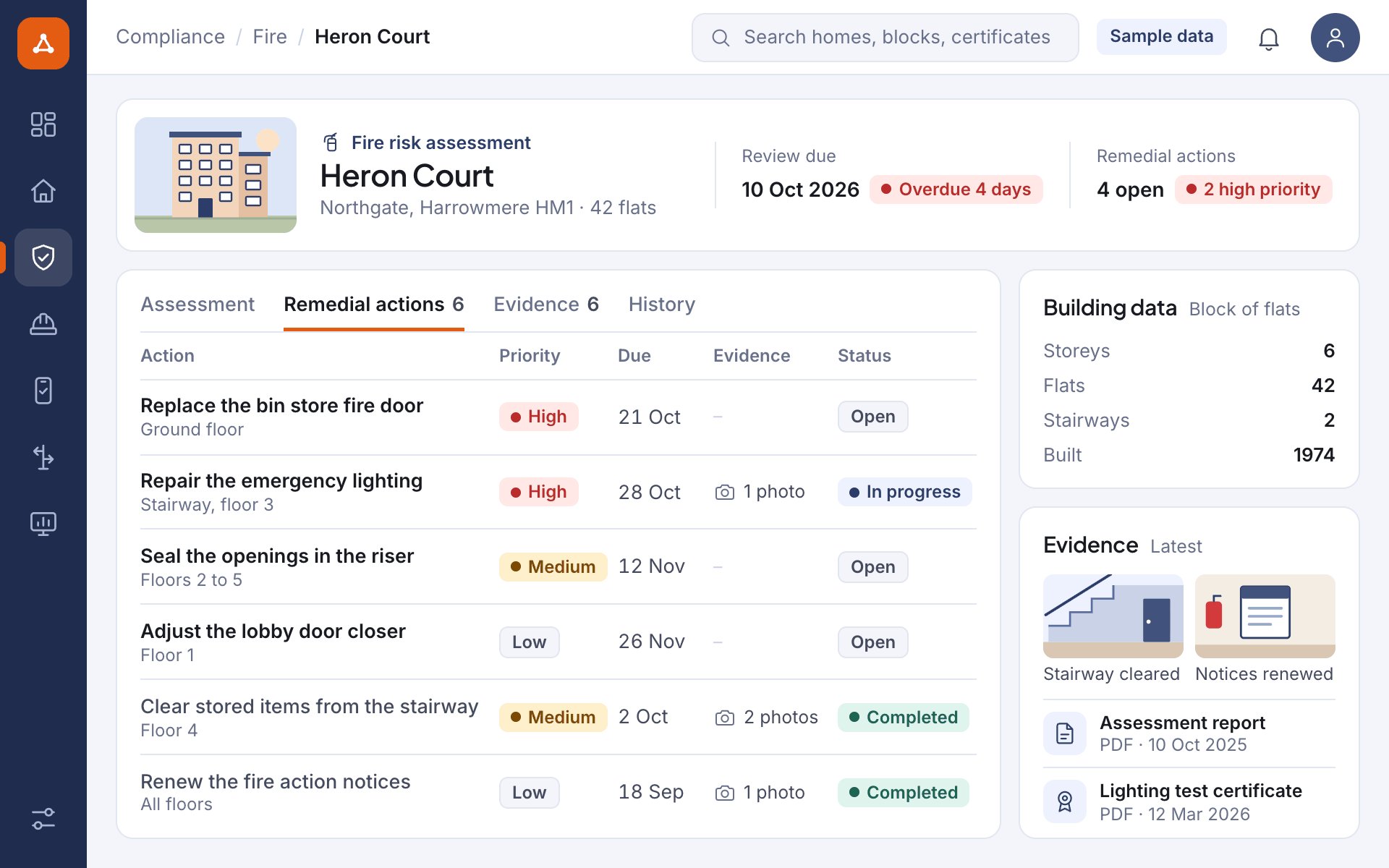Click the Lighting test certificate rosette icon

[x=1065, y=801]
